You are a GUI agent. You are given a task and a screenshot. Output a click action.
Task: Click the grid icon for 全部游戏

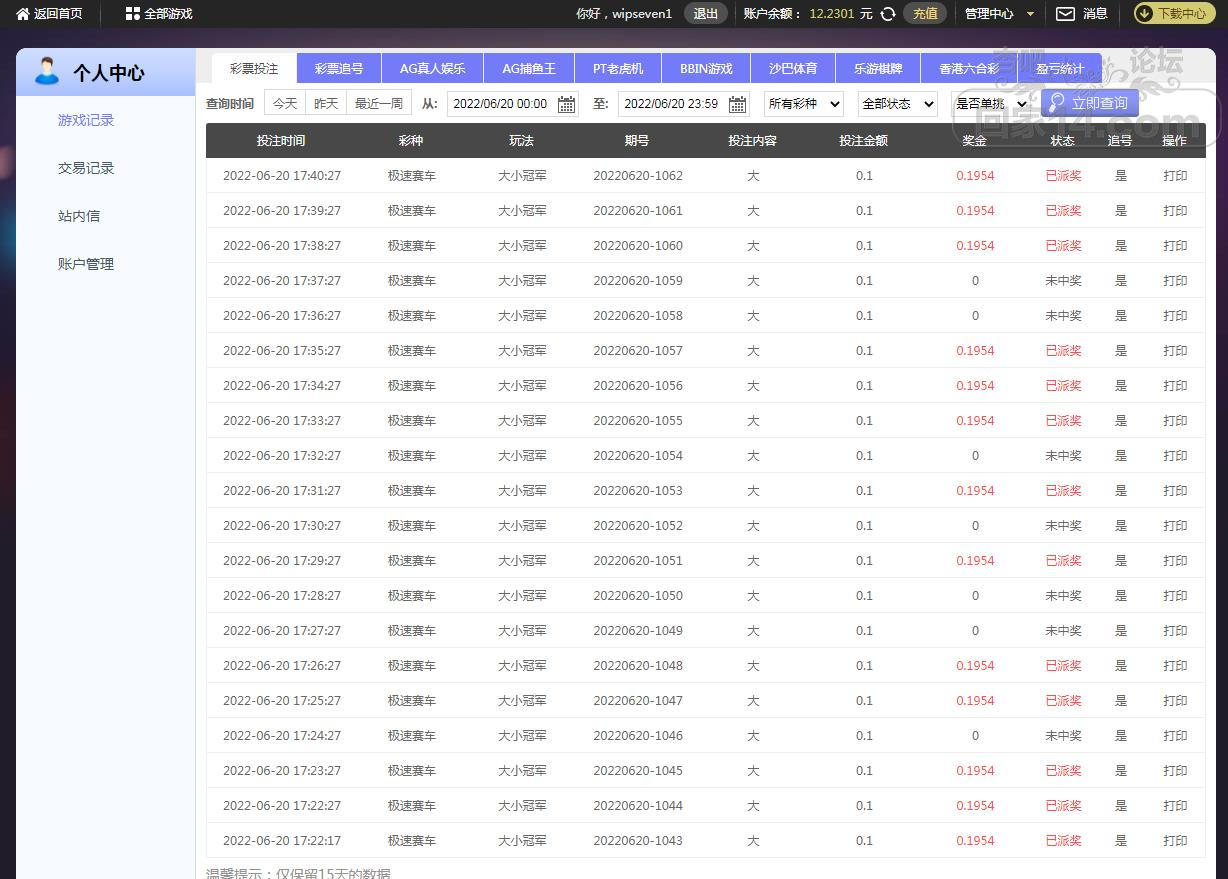pos(133,14)
